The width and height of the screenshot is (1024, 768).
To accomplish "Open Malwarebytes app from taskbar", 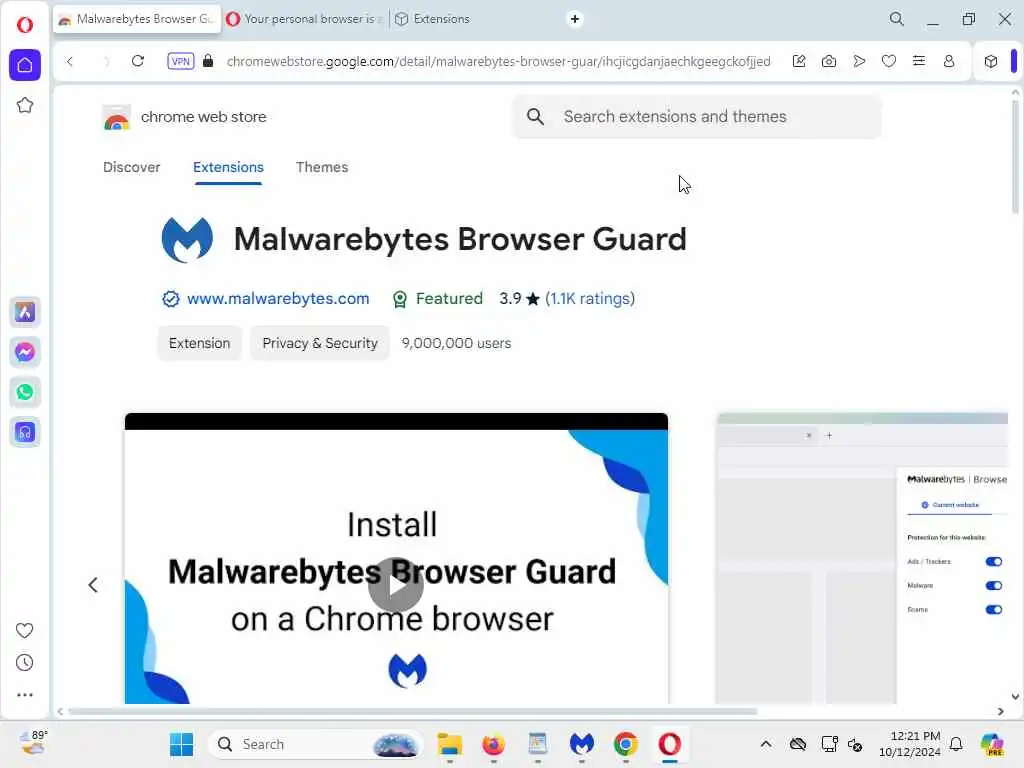I will [x=581, y=744].
